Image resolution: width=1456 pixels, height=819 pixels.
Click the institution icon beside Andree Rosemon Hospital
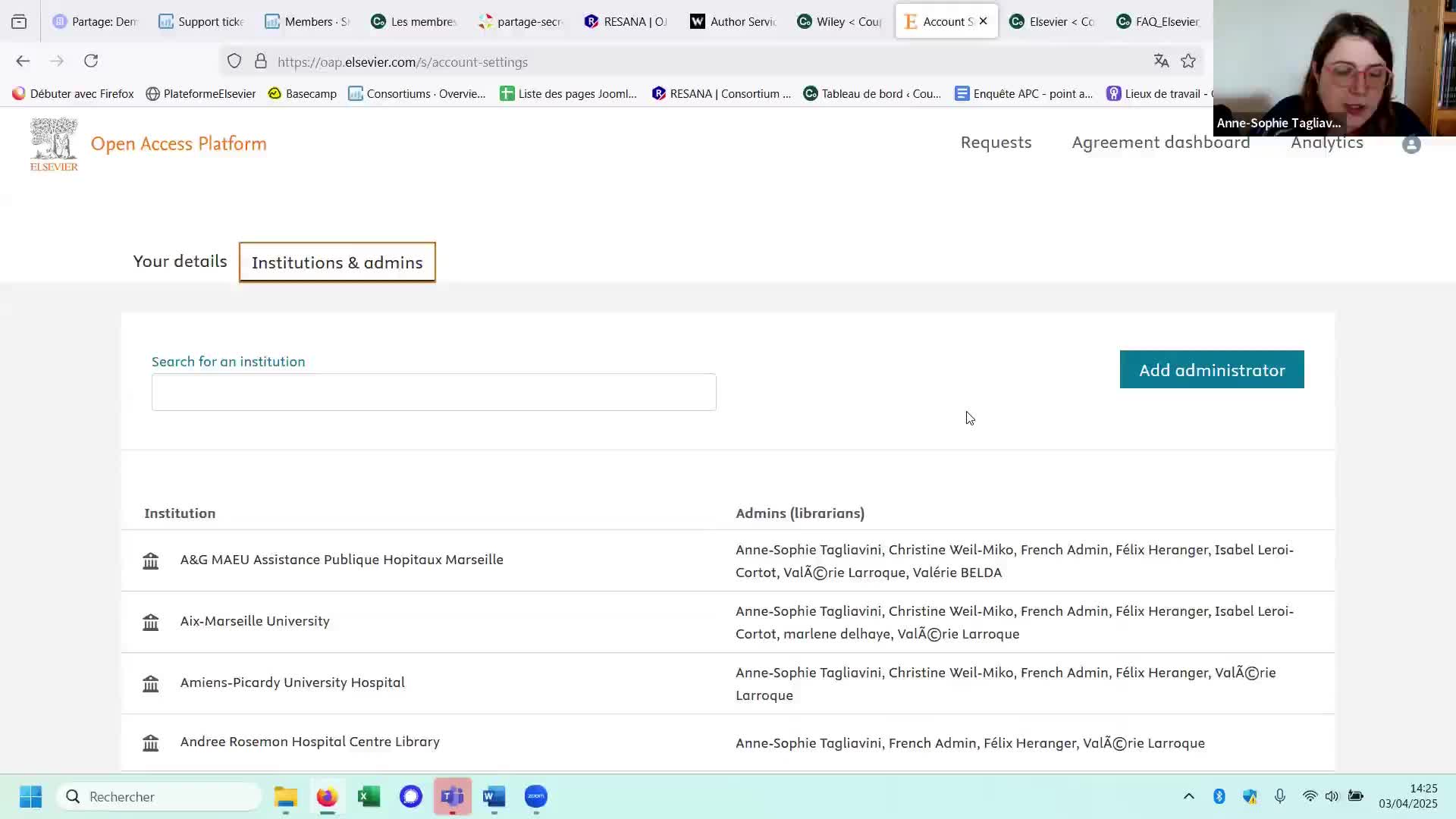click(x=151, y=742)
